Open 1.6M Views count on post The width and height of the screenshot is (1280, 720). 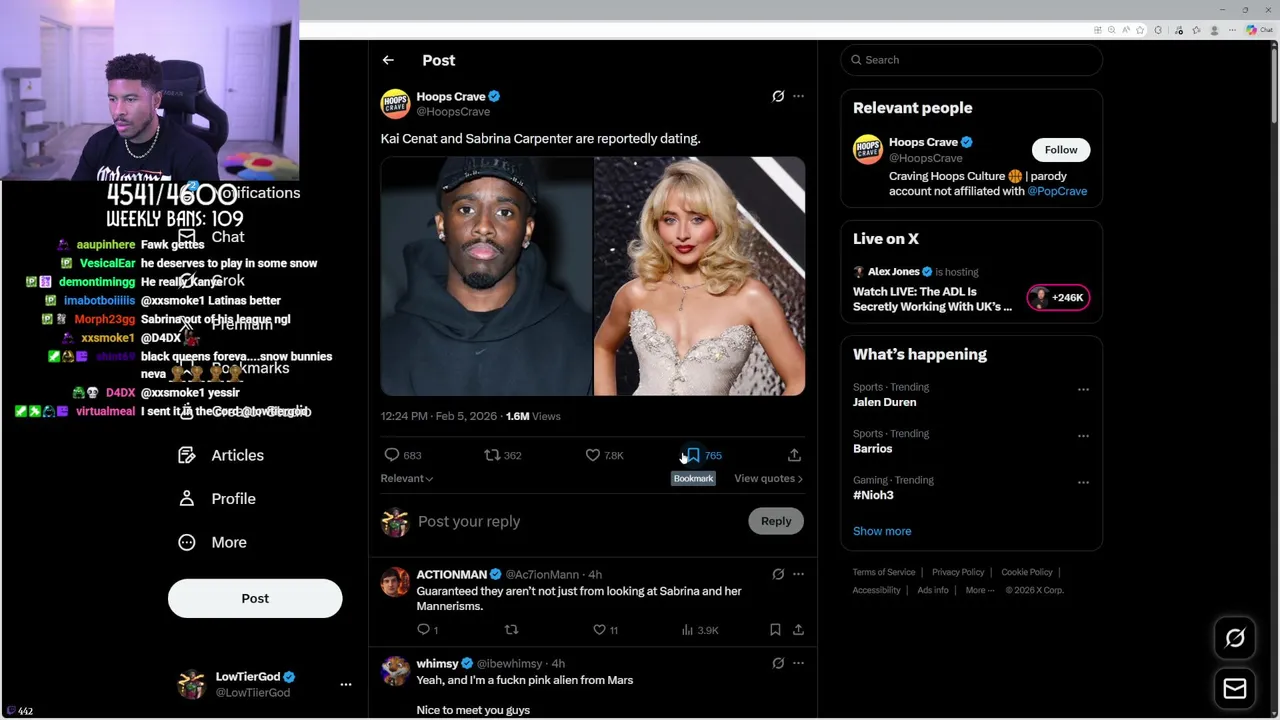tap(533, 416)
